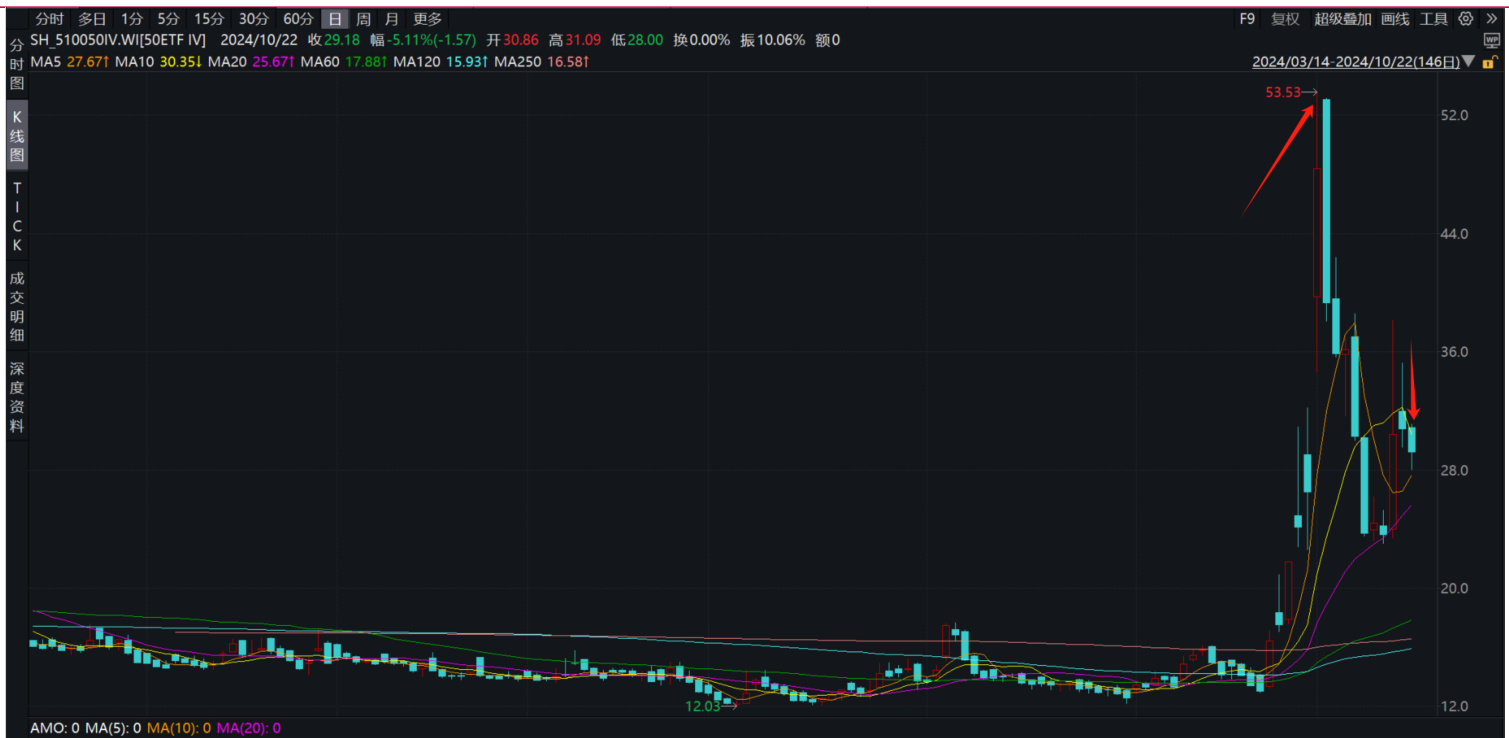Open the 工具 tools menu
The height and width of the screenshot is (738, 1509).
click(1434, 19)
